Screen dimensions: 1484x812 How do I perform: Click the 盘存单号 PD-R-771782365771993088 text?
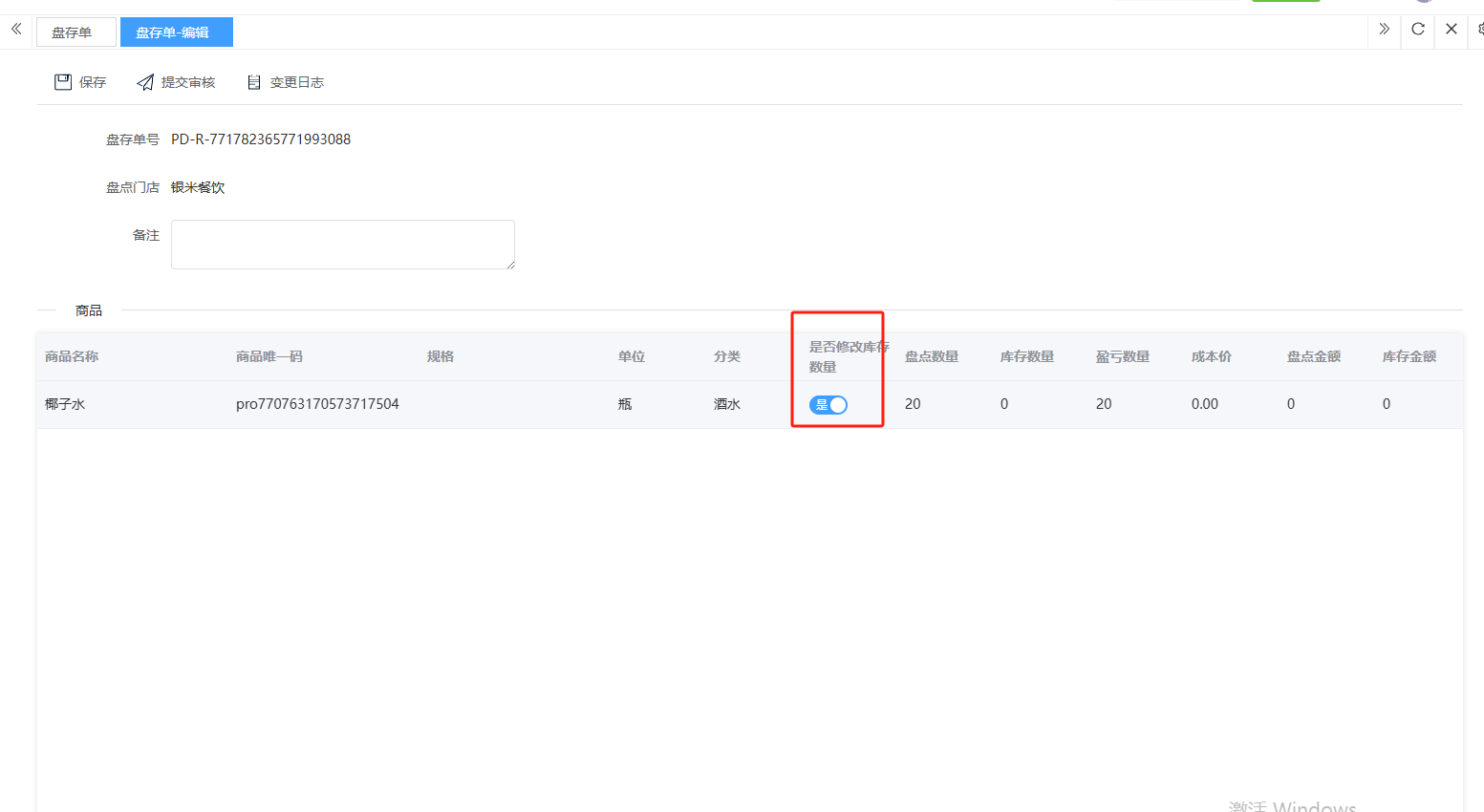pyautogui.click(x=261, y=139)
